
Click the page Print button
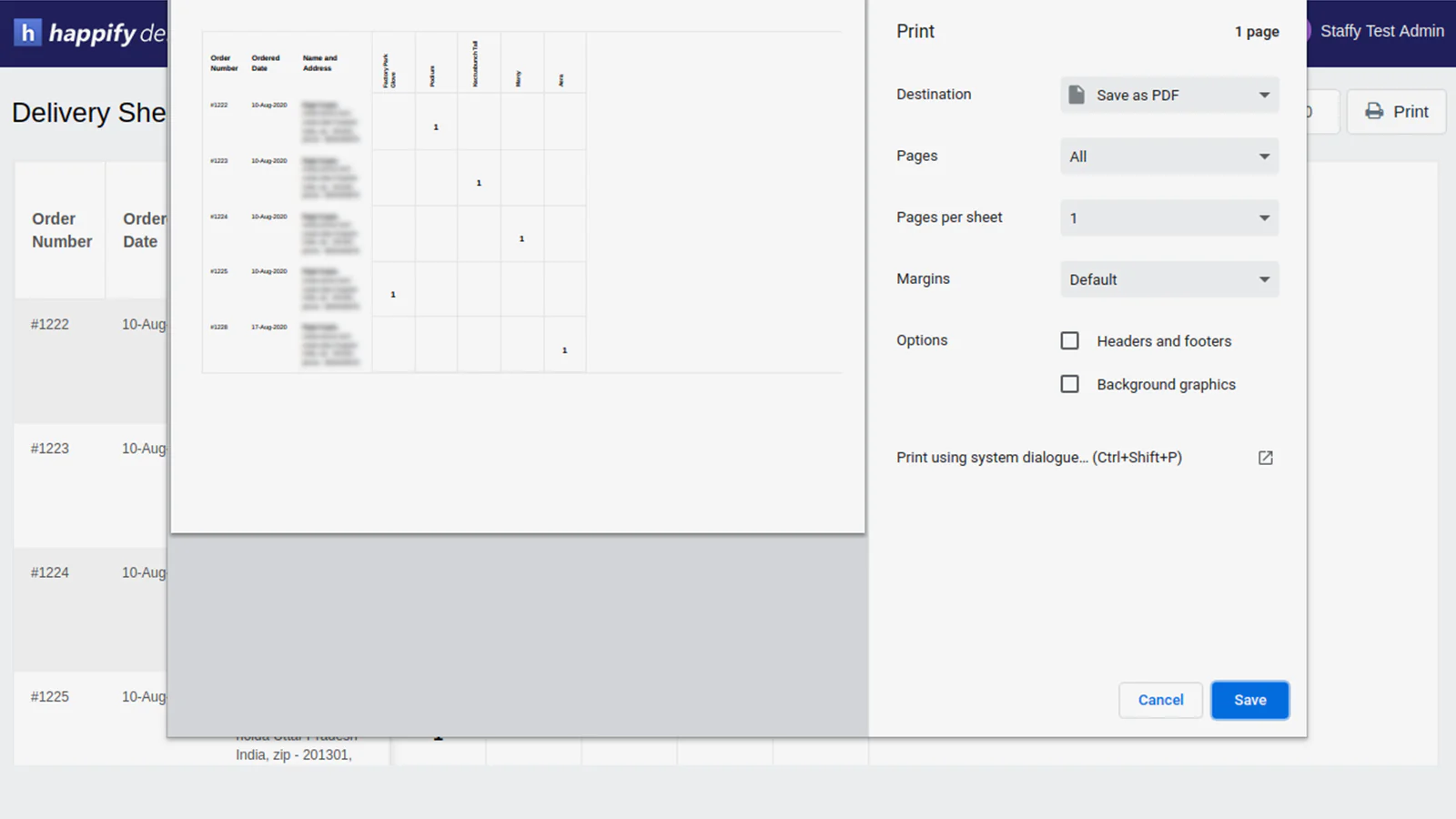pos(1396,111)
